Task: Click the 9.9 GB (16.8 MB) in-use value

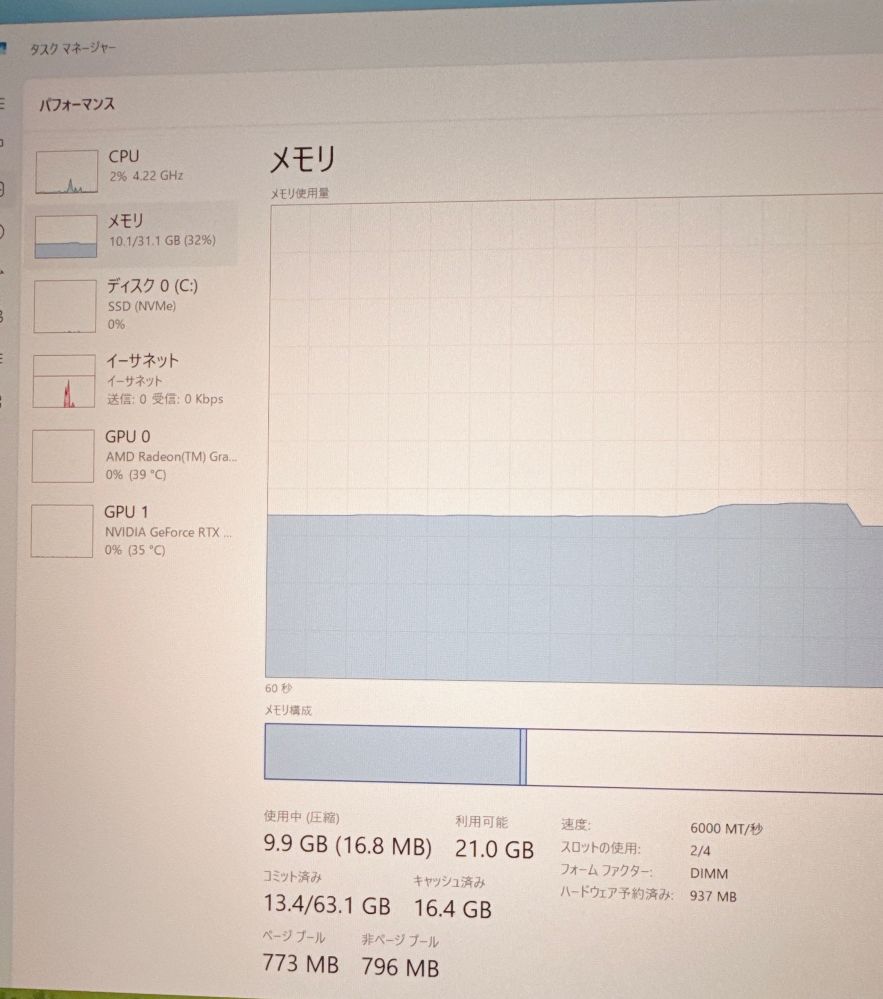Action: click(x=347, y=845)
